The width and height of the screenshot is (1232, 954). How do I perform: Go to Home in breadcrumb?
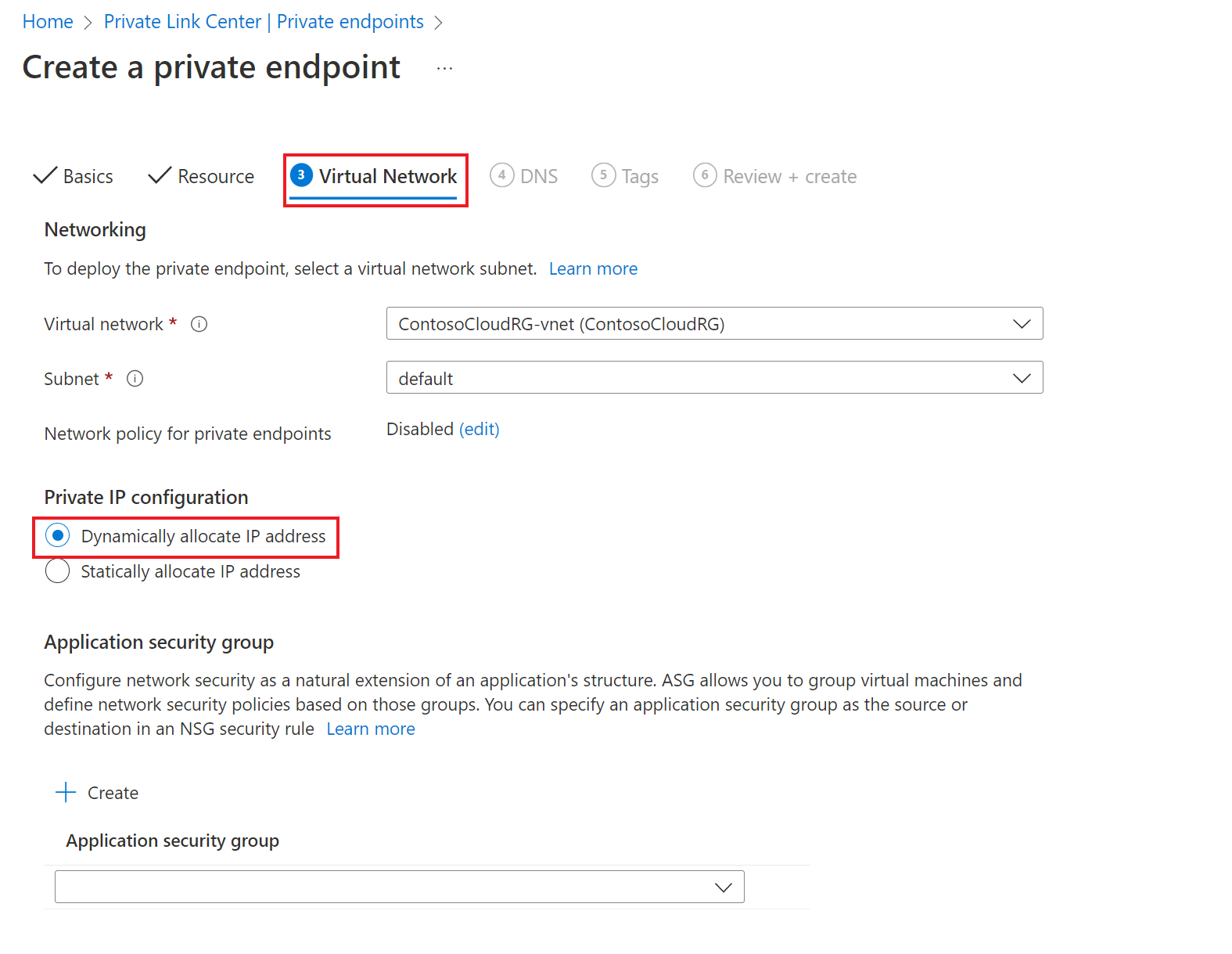click(x=48, y=22)
